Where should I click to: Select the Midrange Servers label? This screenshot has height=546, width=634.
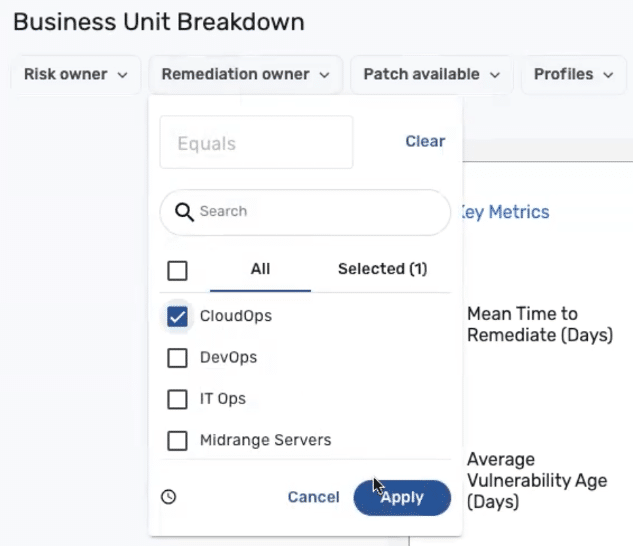(265, 440)
